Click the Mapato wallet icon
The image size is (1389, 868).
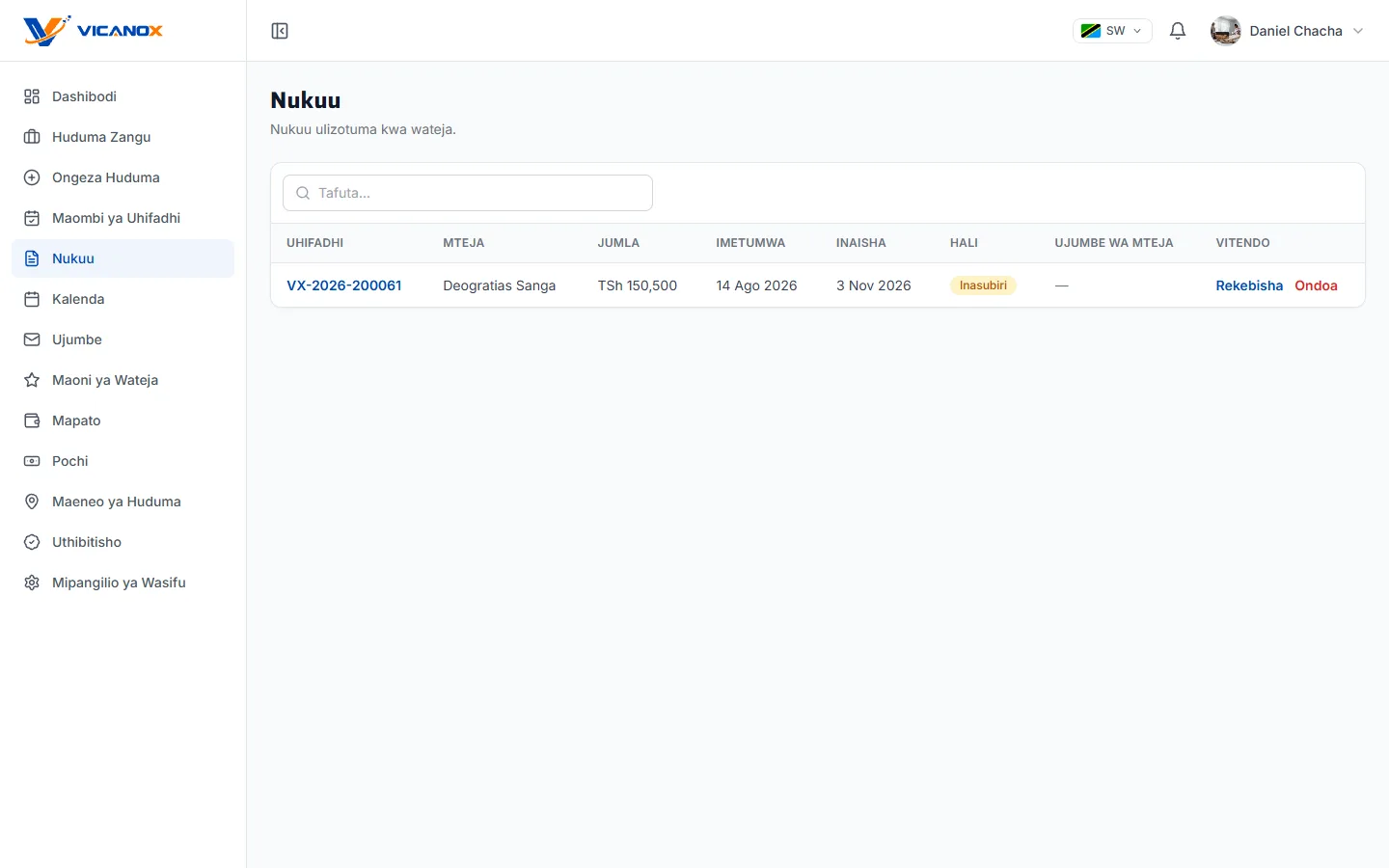tap(32, 420)
